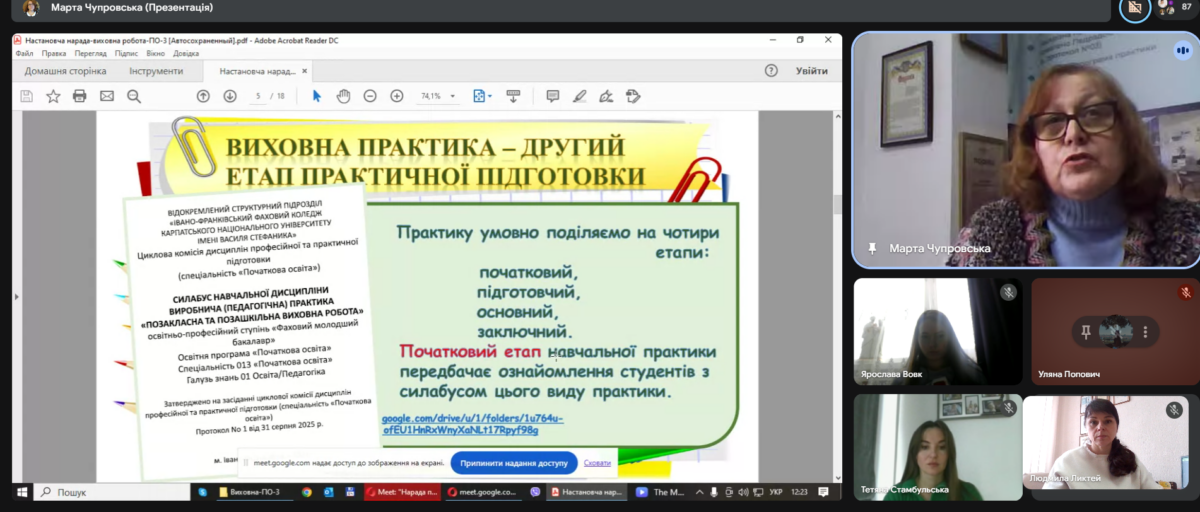Image resolution: width=1200 pixels, height=512 pixels.
Task: Click the print icon in Acrobat toolbar
Action: (80, 96)
